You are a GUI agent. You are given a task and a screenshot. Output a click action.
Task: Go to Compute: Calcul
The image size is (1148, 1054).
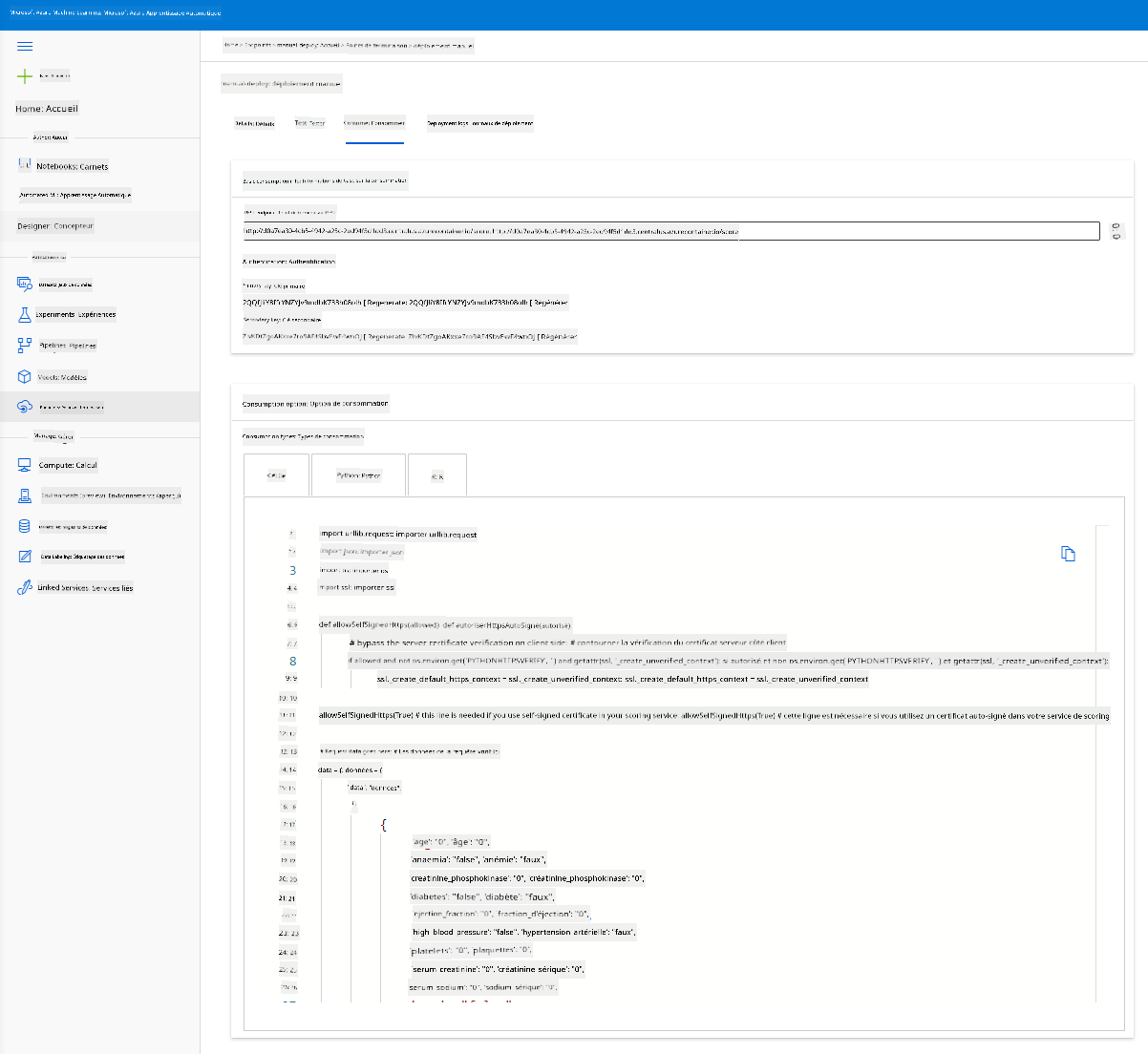pos(68,465)
